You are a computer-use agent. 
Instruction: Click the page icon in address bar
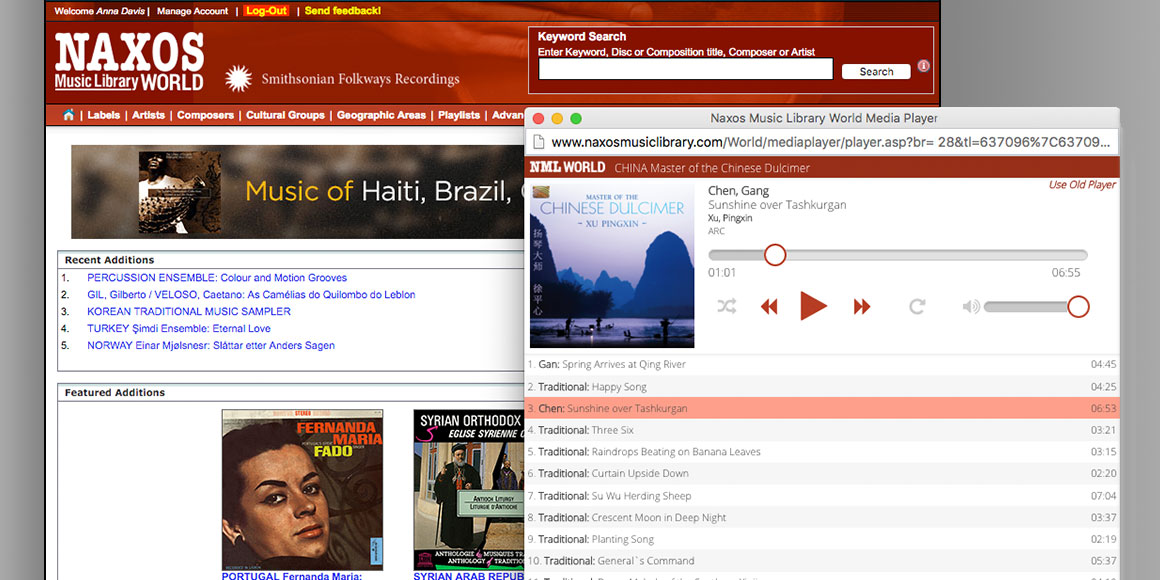(x=538, y=143)
